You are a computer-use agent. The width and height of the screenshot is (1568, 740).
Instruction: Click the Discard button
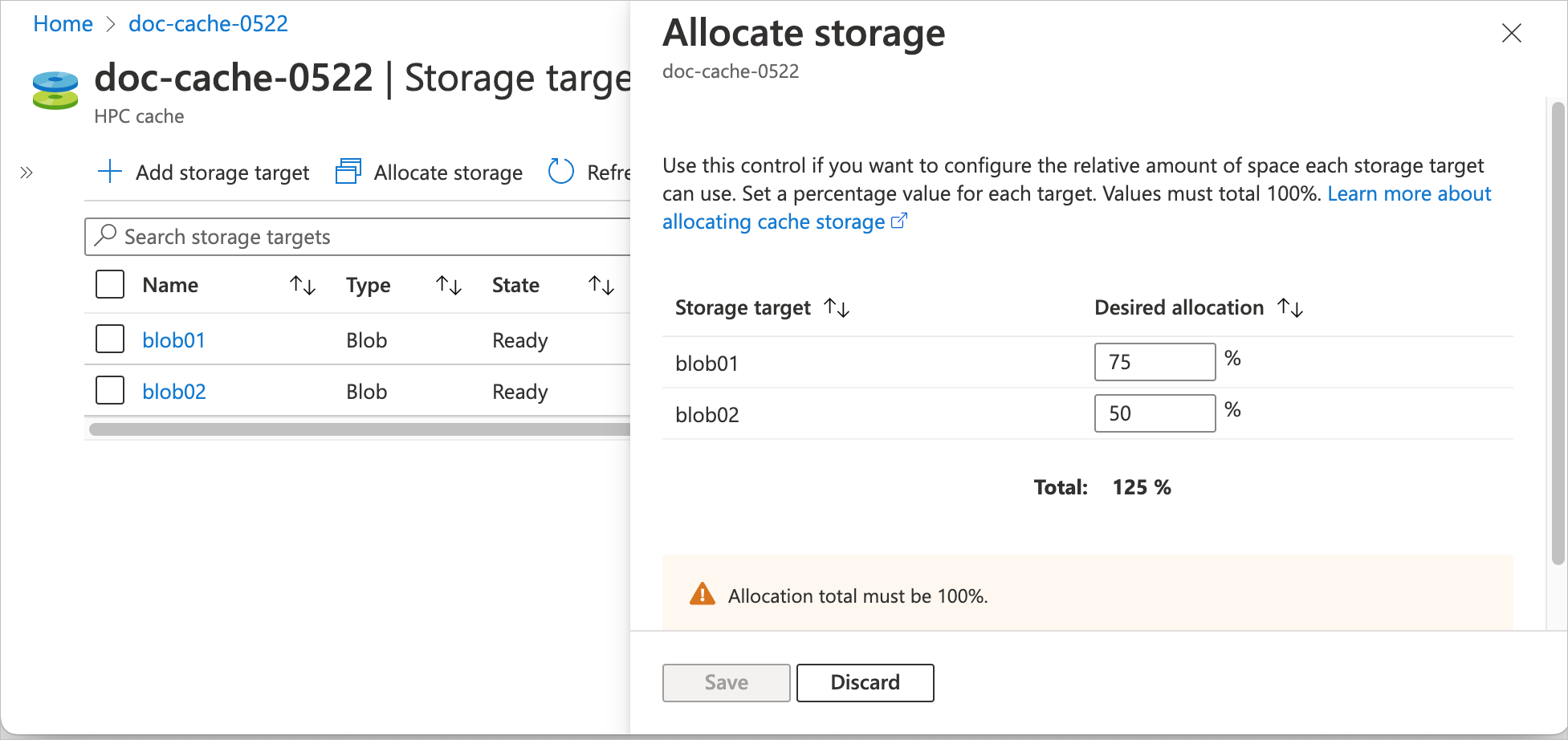865,682
